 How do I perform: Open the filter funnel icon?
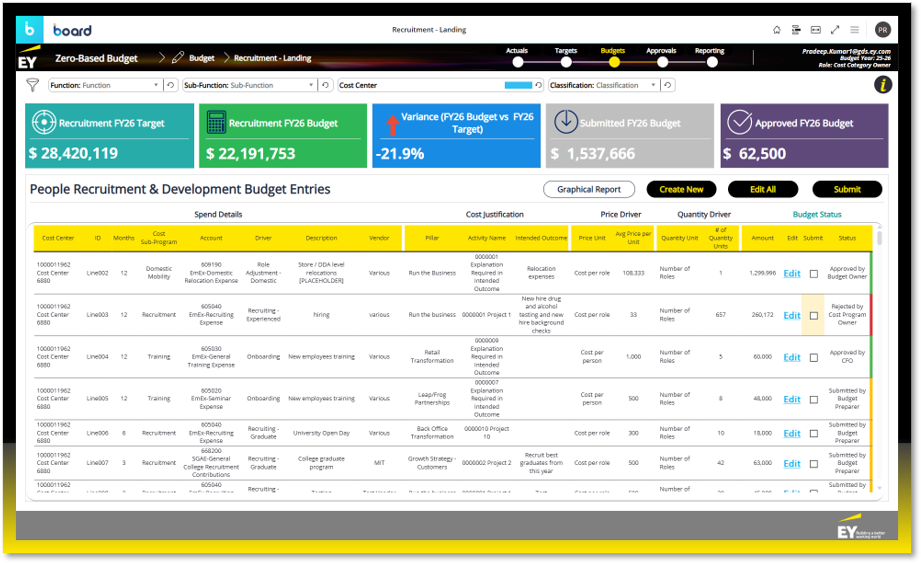pyautogui.click(x=33, y=85)
